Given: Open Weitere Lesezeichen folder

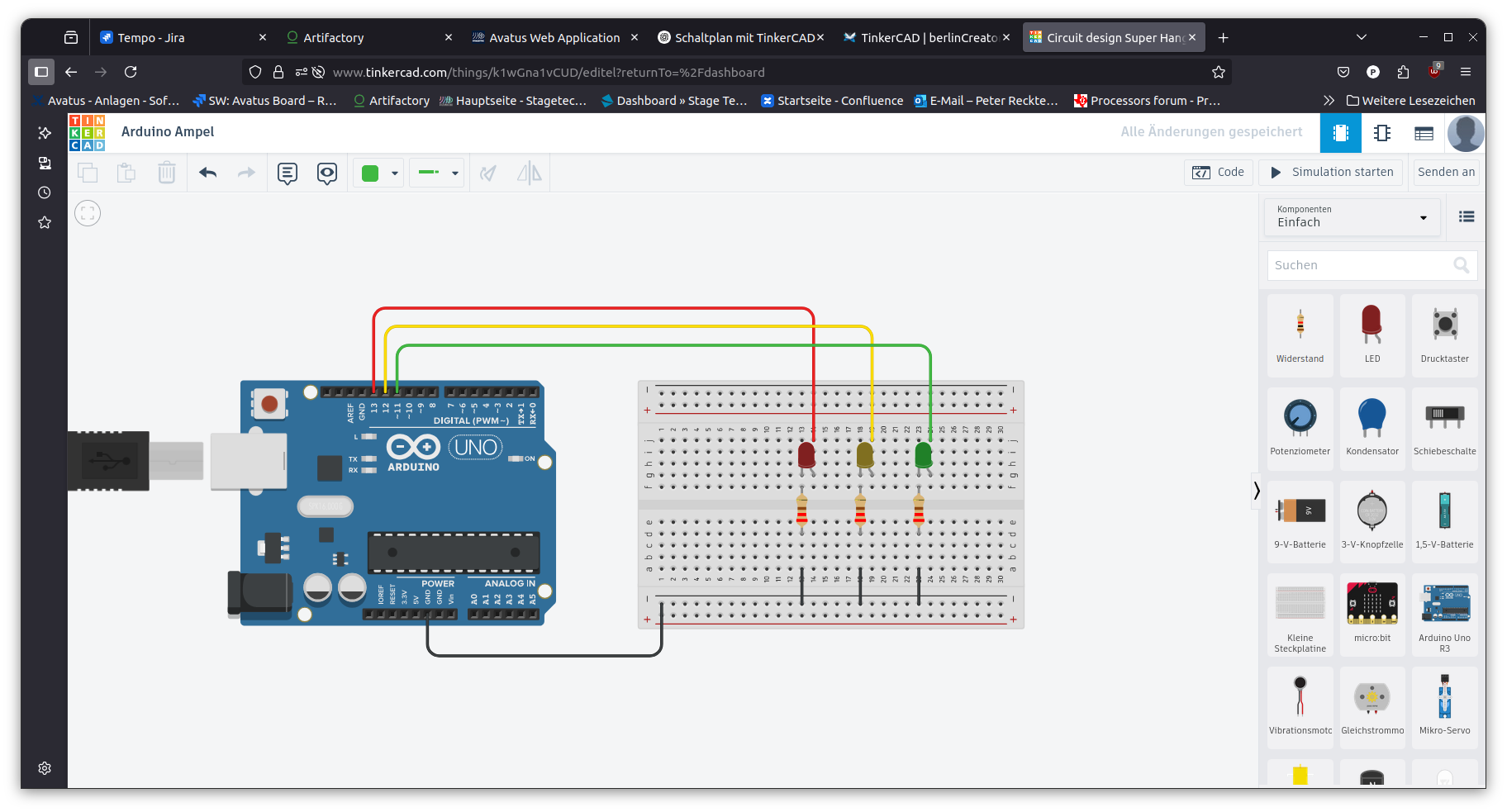Looking at the screenshot, I should (1410, 101).
